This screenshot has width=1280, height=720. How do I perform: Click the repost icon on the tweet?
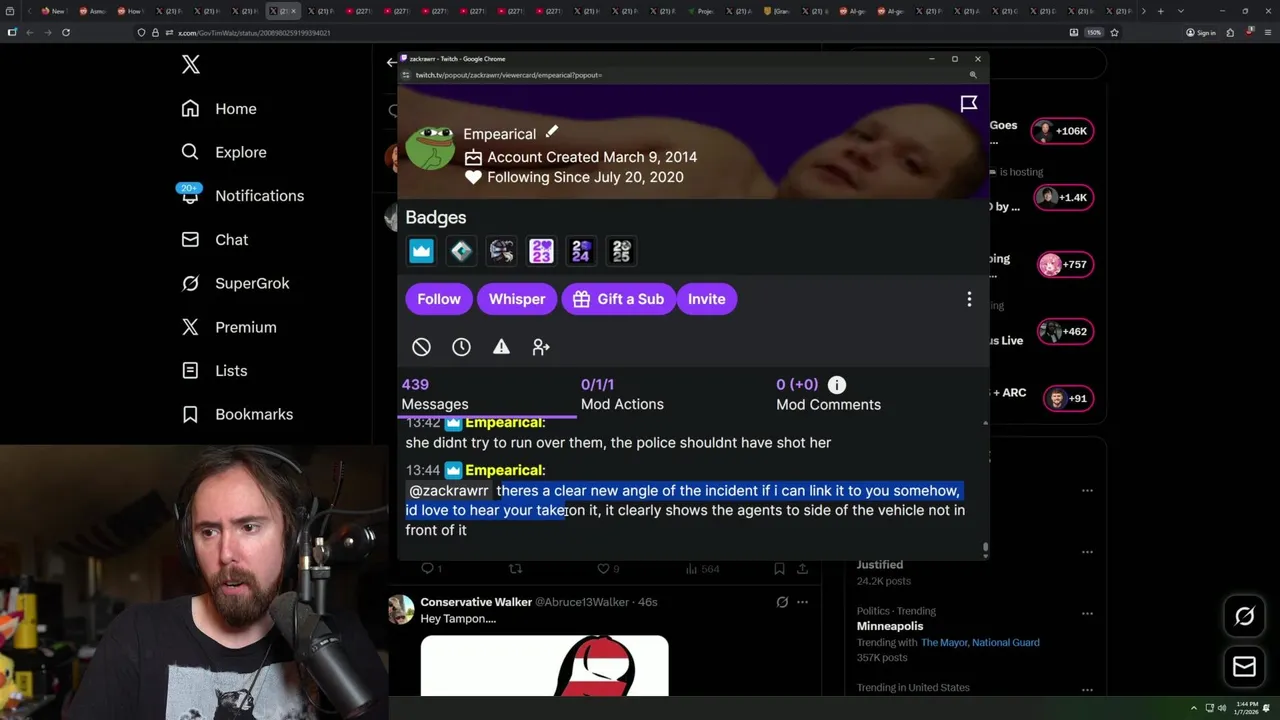click(515, 569)
